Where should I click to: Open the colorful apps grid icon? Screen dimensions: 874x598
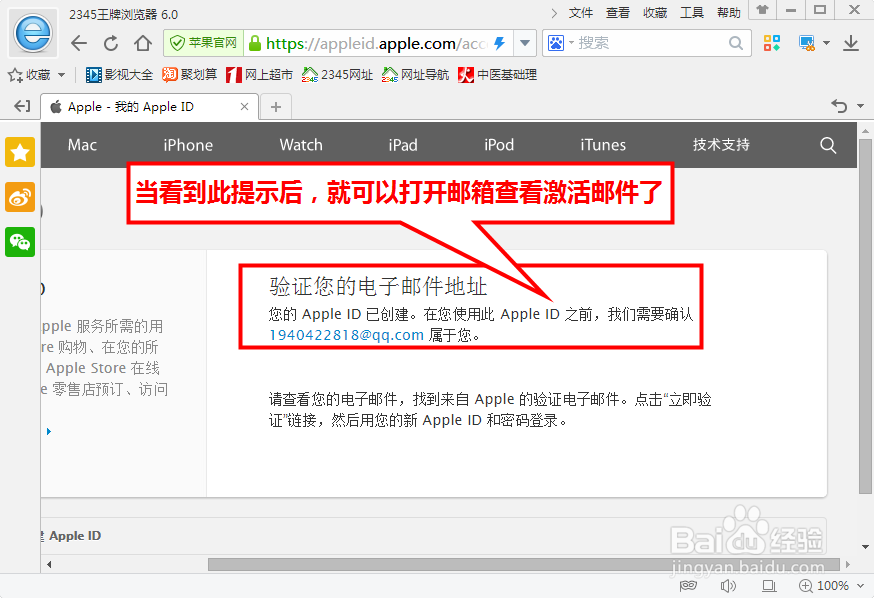point(772,43)
